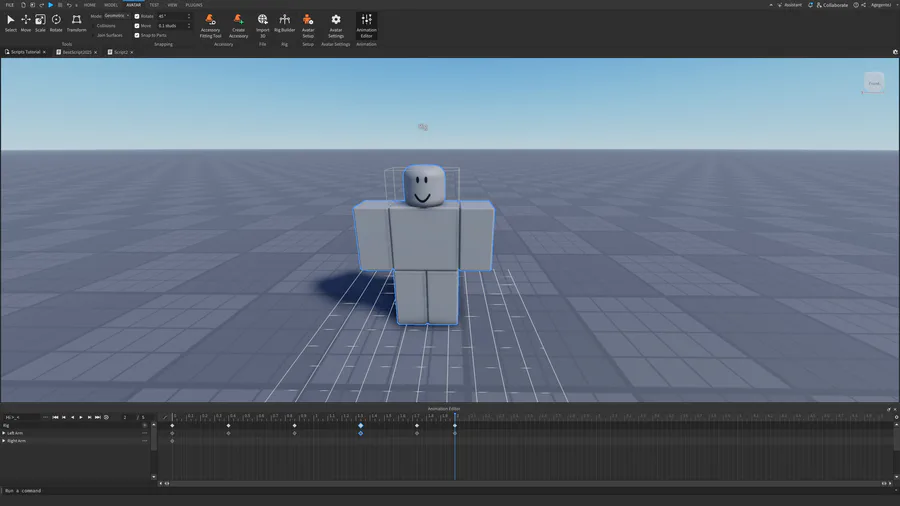Toggle the Rotate snapping checkbox
Image resolution: width=900 pixels, height=506 pixels.
pos(137,16)
